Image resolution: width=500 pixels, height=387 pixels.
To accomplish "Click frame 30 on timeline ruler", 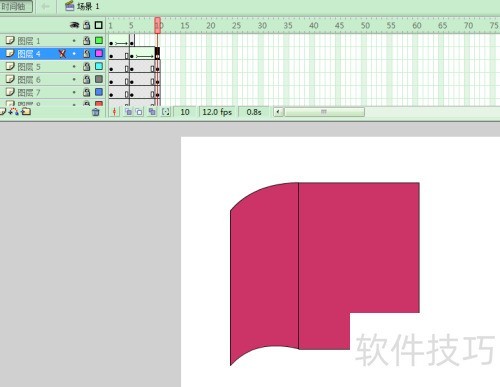I will [x=262, y=26].
